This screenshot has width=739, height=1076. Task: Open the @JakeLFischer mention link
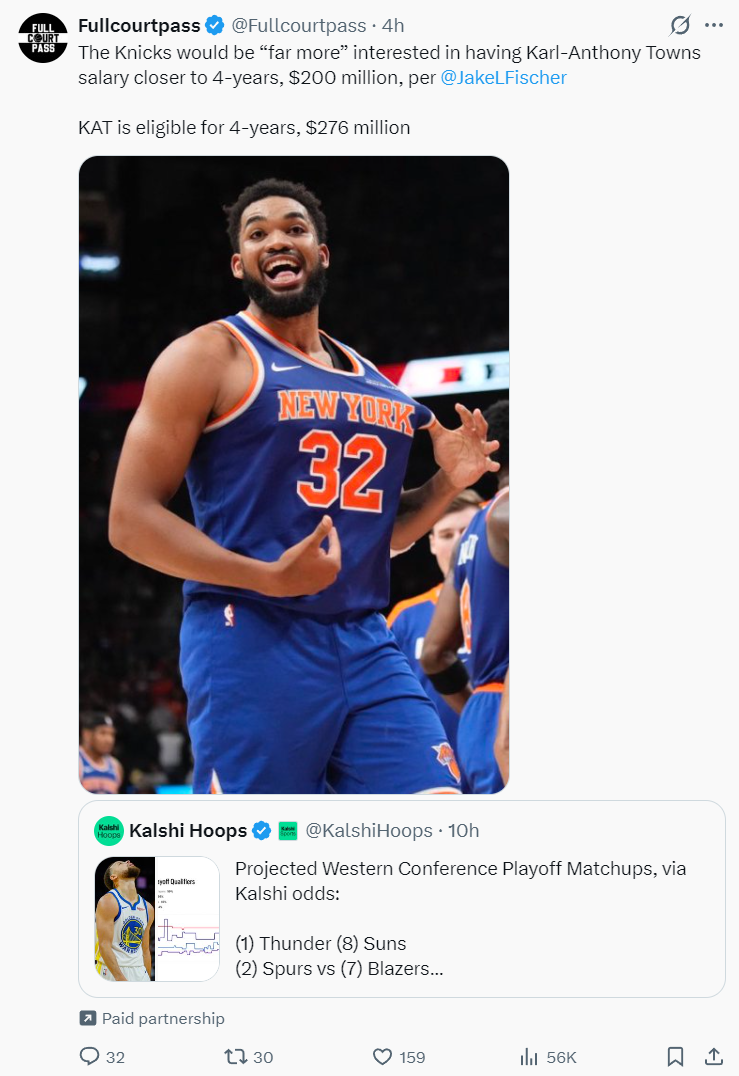coord(503,78)
